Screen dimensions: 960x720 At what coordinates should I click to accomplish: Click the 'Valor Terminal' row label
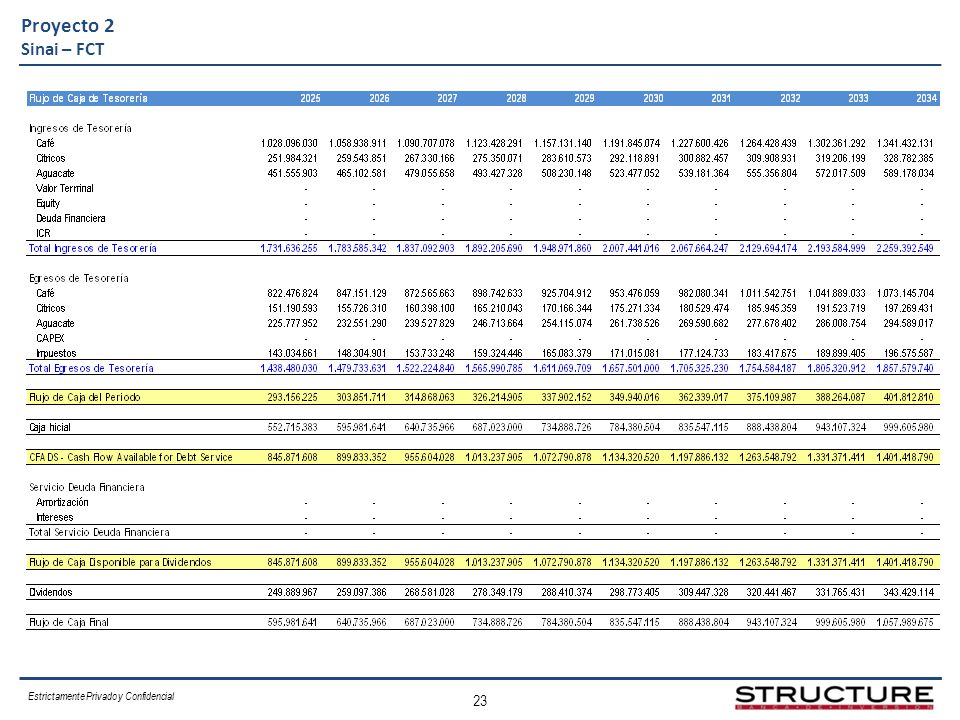65,188
